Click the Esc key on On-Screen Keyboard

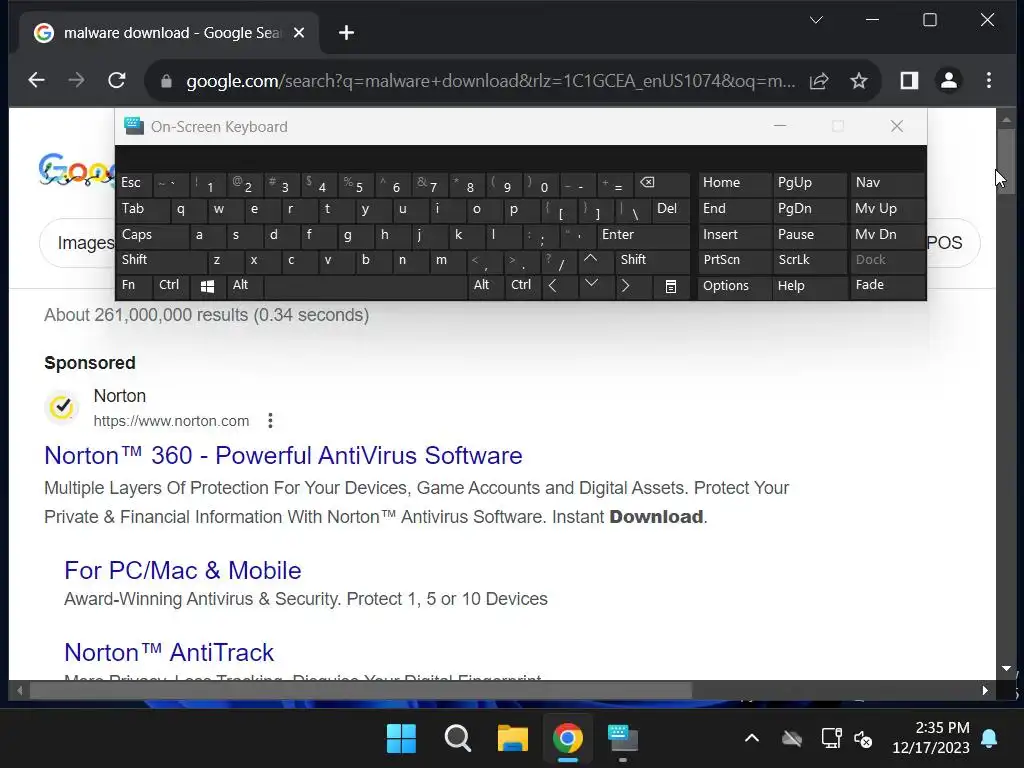(135, 184)
